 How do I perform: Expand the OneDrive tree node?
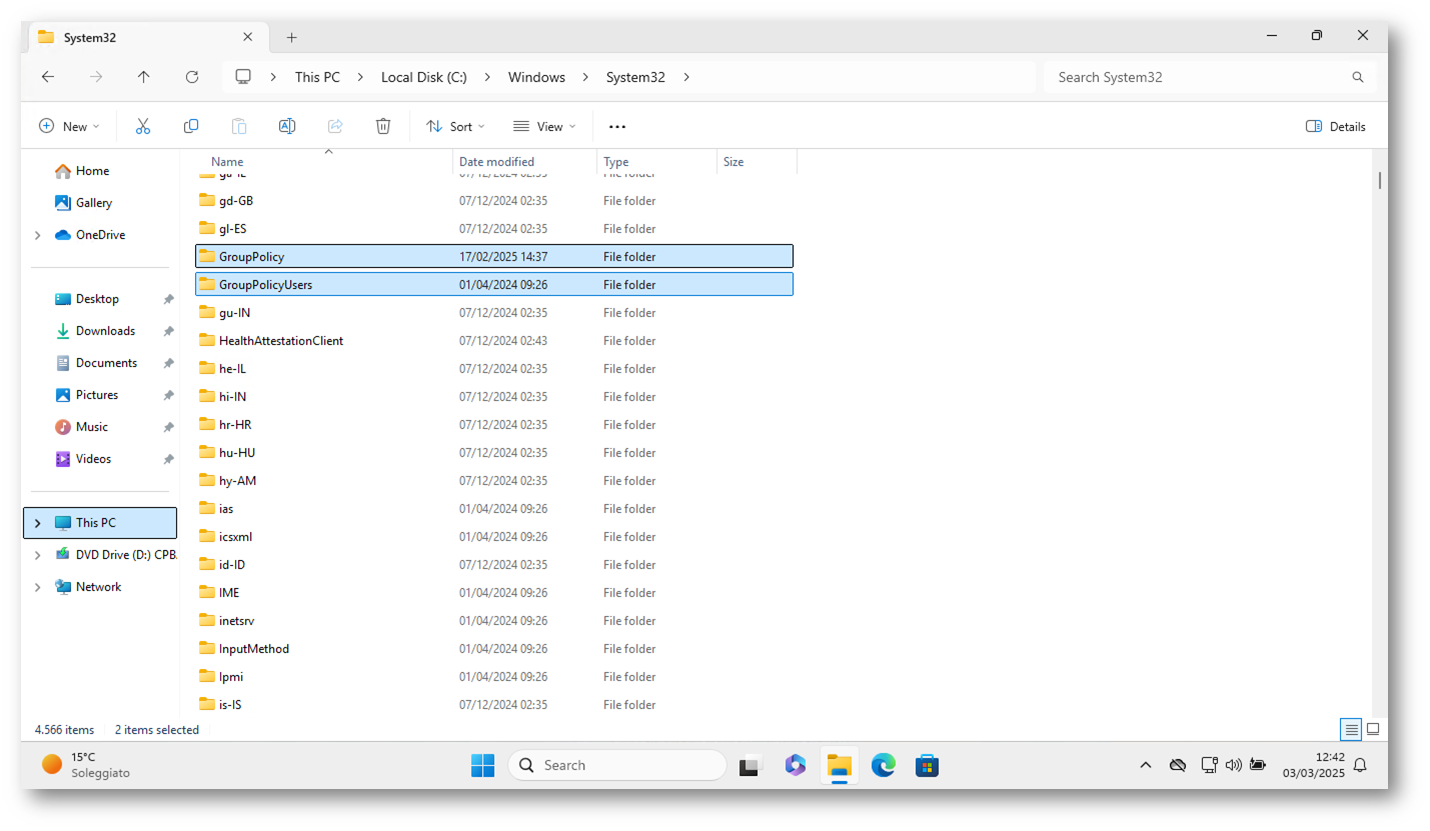coord(38,235)
